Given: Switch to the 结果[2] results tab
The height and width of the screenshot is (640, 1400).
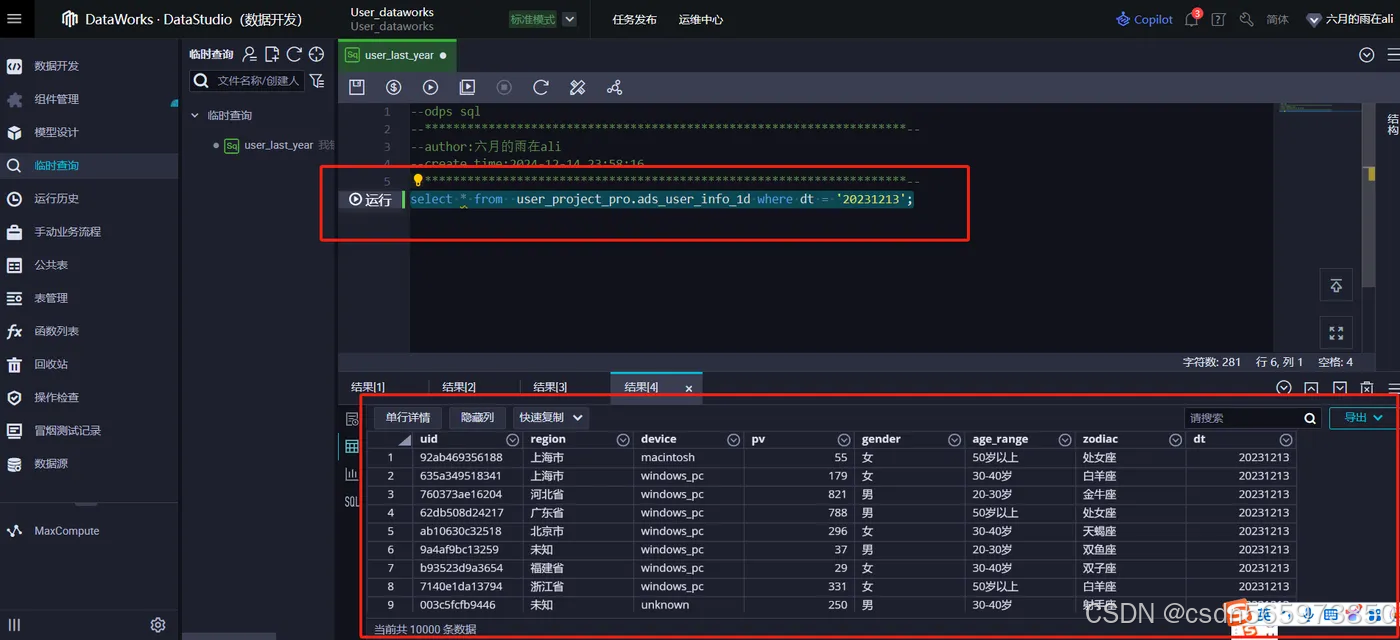Looking at the screenshot, I should coord(459,386).
